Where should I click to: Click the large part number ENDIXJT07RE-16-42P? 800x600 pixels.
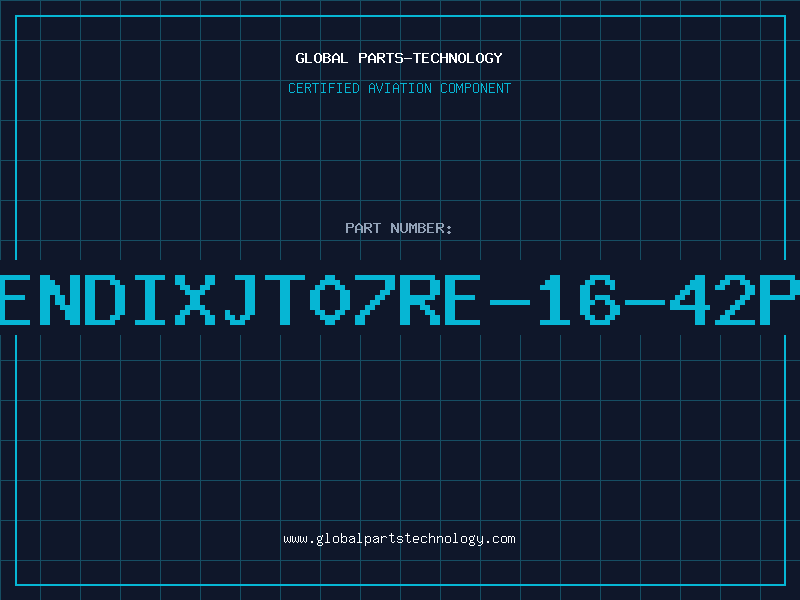(x=400, y=300)
